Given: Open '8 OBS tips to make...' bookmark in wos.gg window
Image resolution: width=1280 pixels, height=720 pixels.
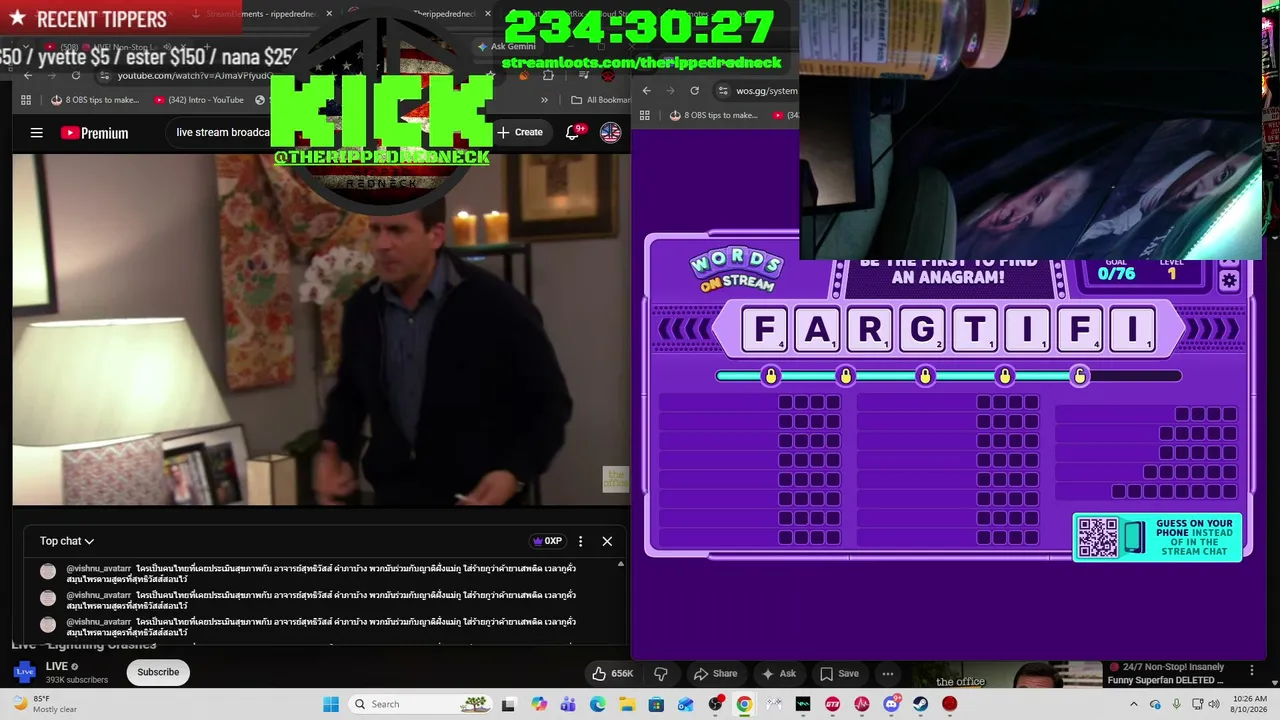Looking at the screenshot, I should coord(714,115).
